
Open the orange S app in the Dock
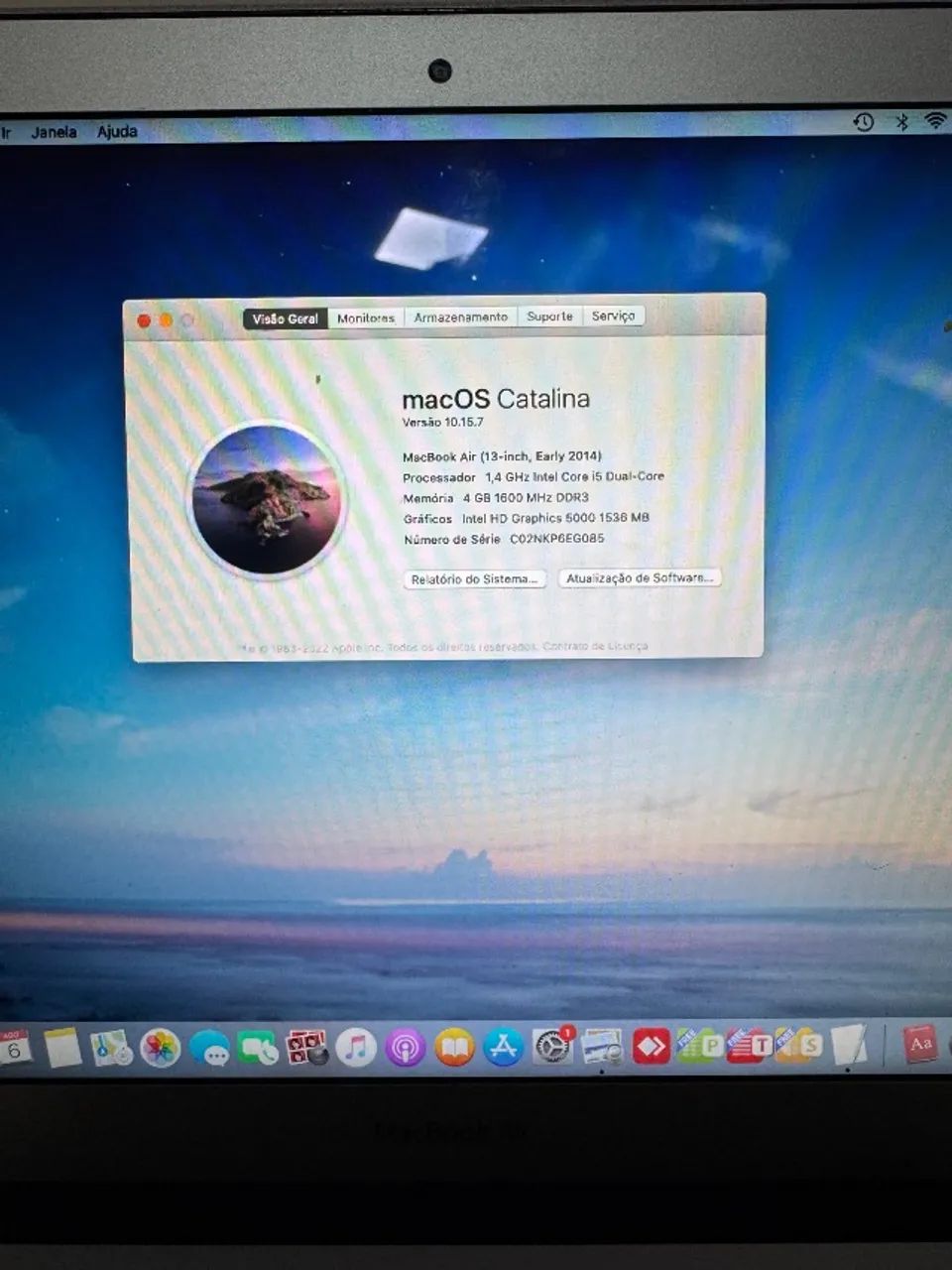coord(799,1045)
